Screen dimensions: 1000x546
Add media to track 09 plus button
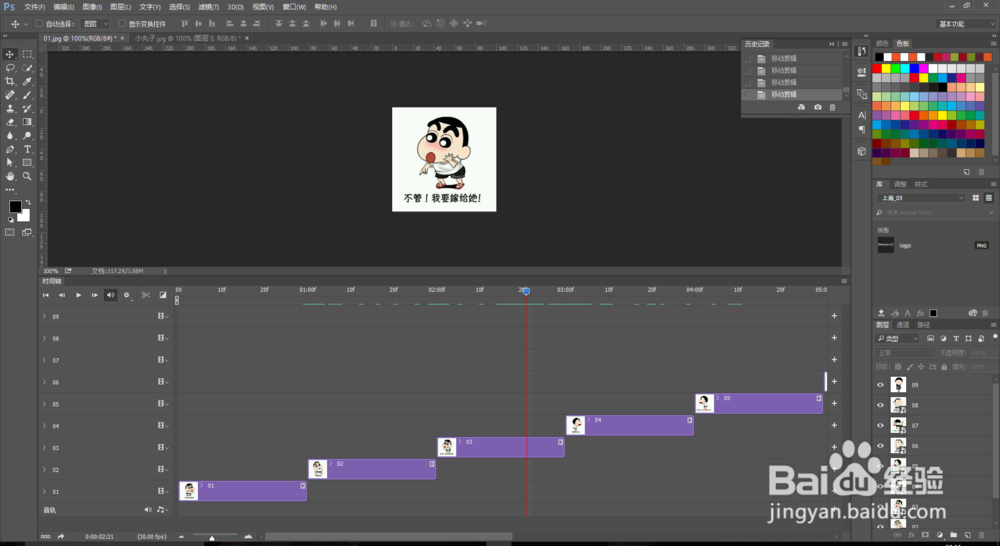click(x=834, y=316)
